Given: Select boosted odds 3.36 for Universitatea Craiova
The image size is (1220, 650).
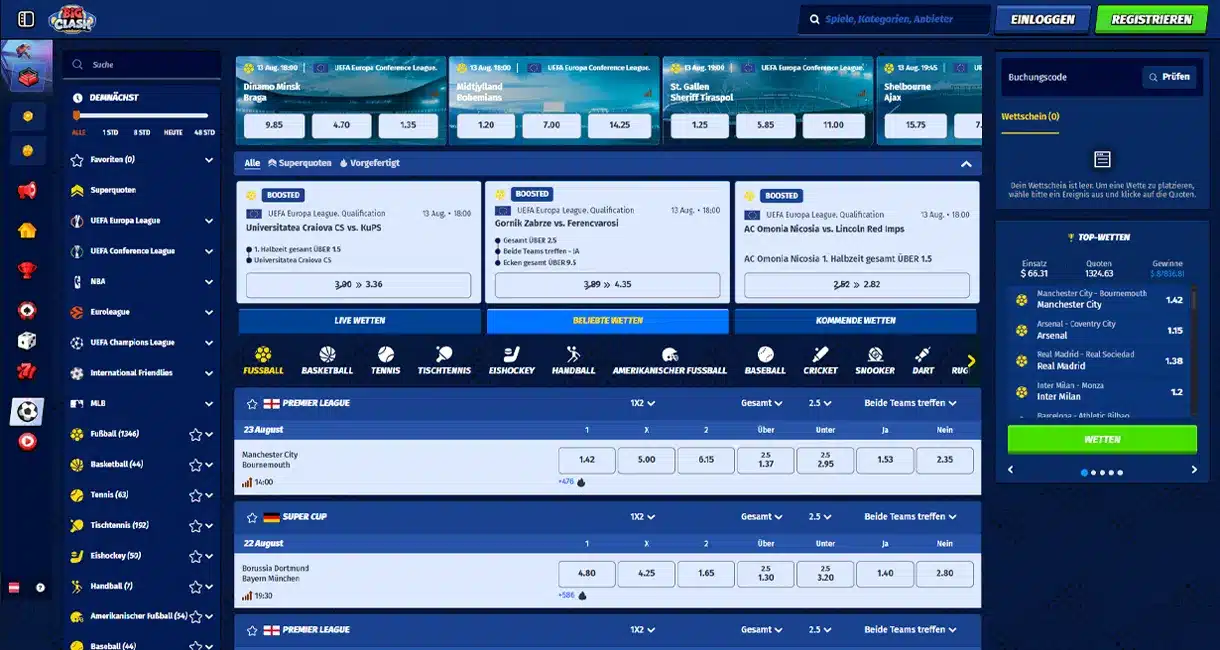Looking at the screenshot, I should [x=358, y=285].
